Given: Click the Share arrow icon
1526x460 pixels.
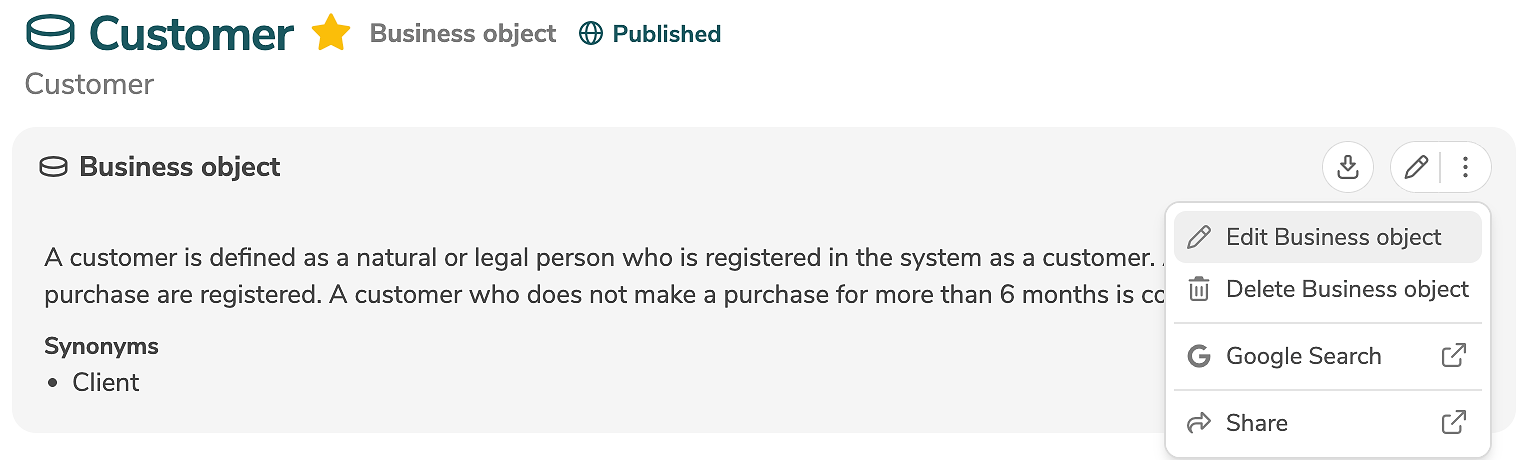Looking at the screenshot, I should click(1198, 423).
